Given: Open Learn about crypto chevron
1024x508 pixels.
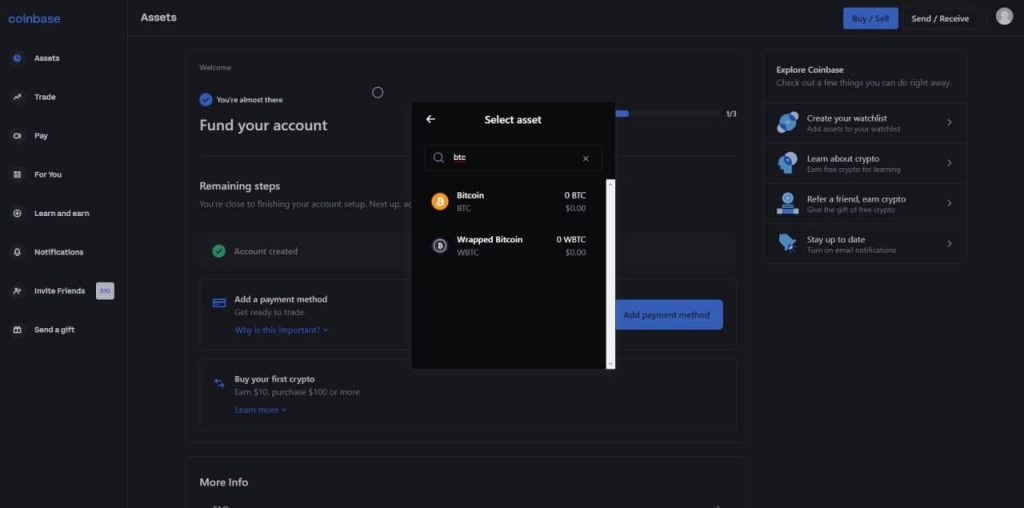Looking at the screenshot, I should pyautogui.click(x=949, y=163).
